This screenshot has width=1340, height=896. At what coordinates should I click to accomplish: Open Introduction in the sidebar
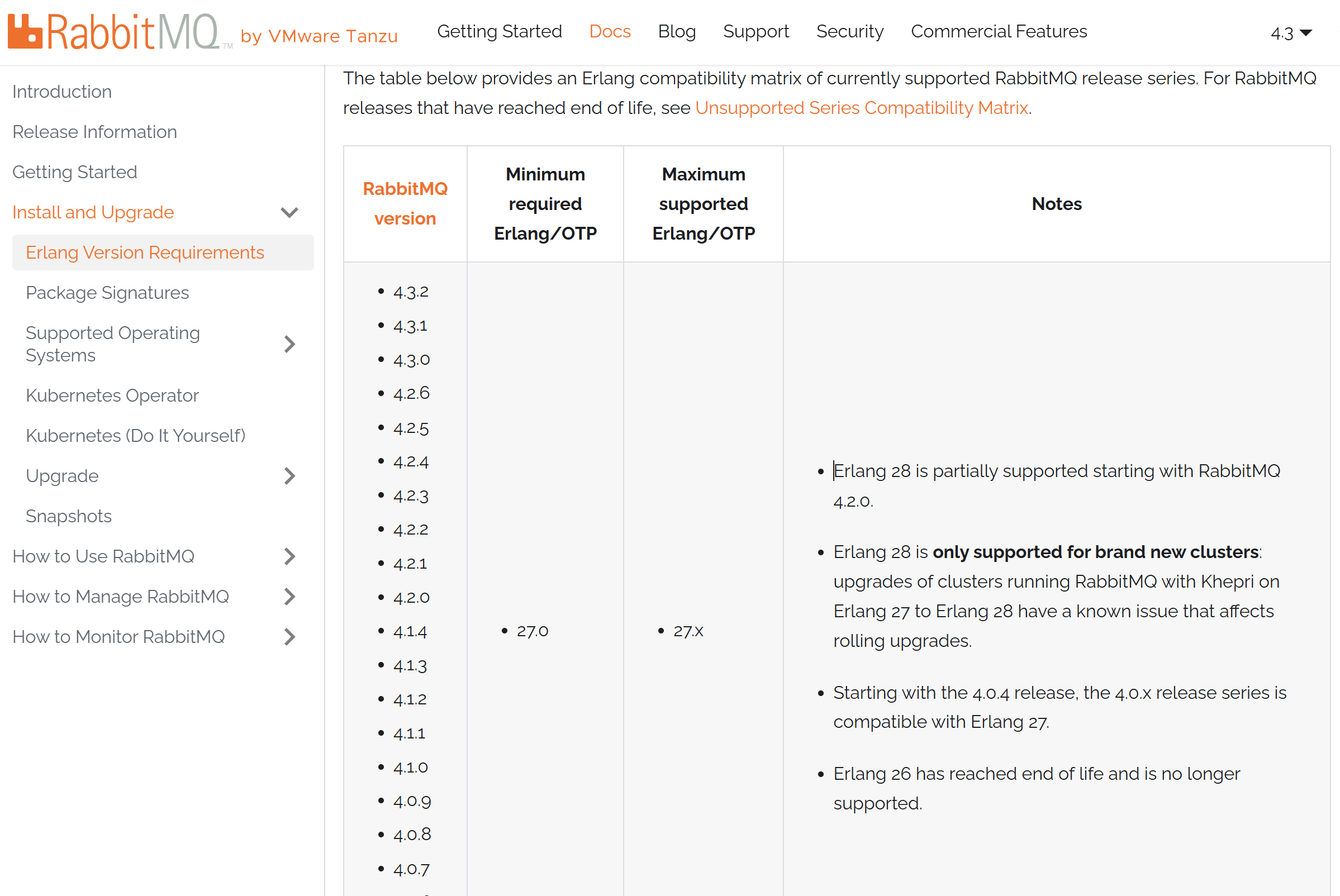(61, 92)
